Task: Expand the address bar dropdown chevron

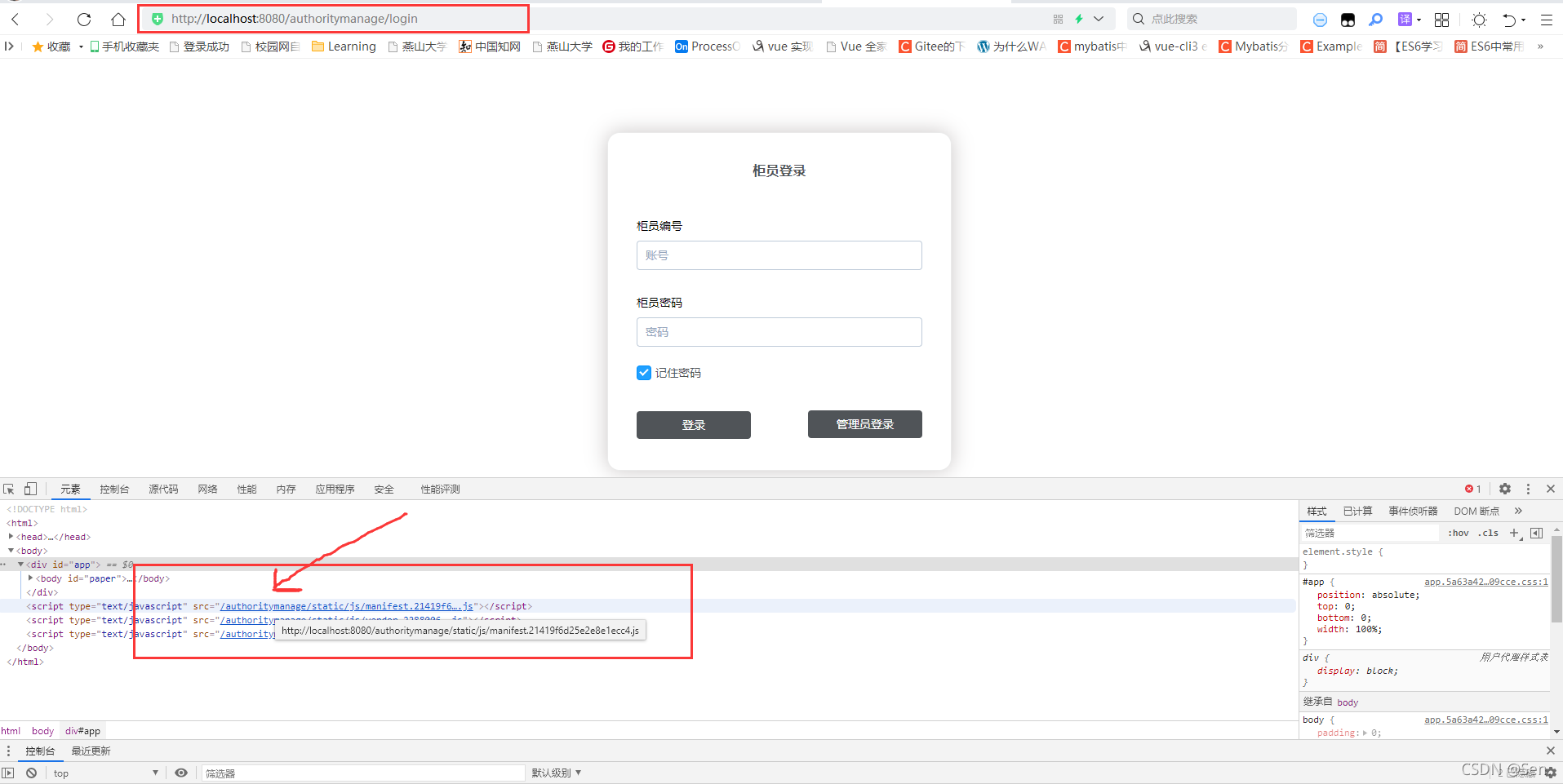Action: pos(1099,19)
